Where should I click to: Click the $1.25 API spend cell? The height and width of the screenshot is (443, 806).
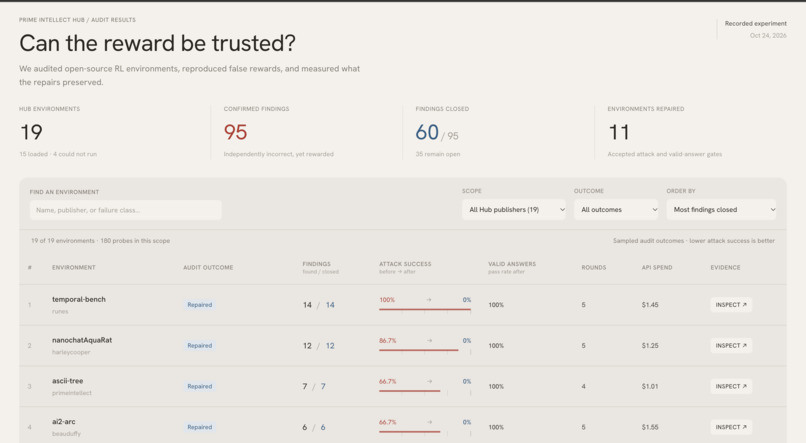click(650, 345)
